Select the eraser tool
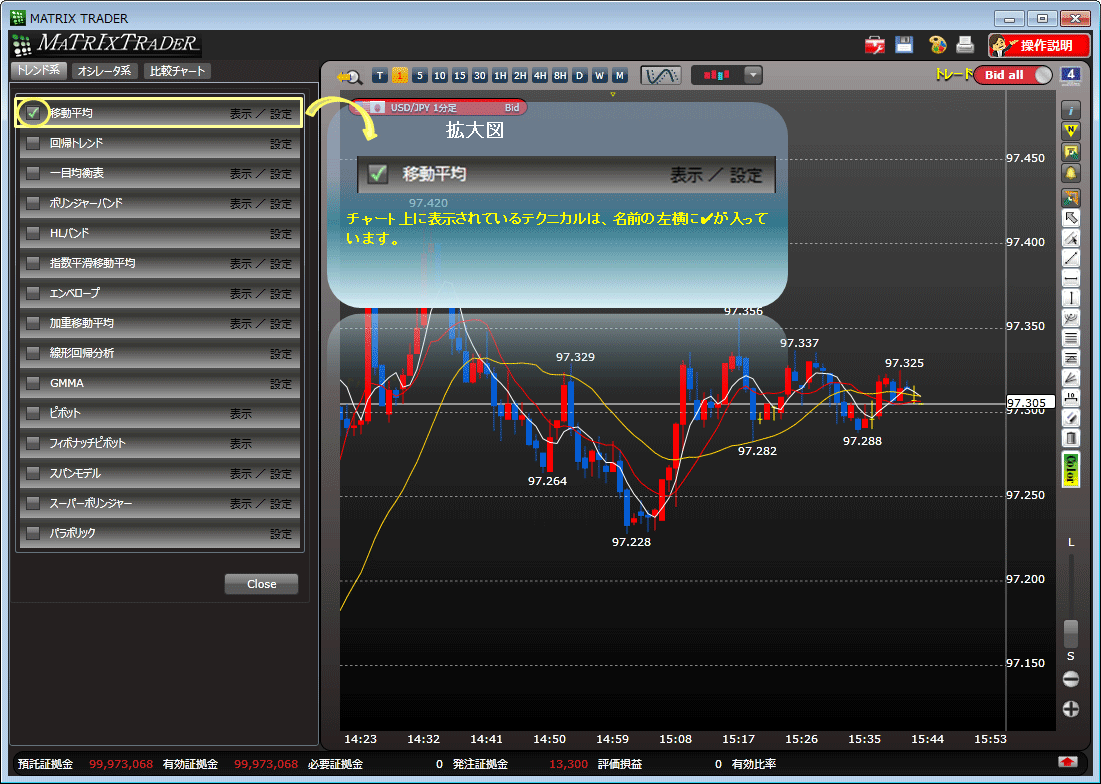 tap(1071, 418)
